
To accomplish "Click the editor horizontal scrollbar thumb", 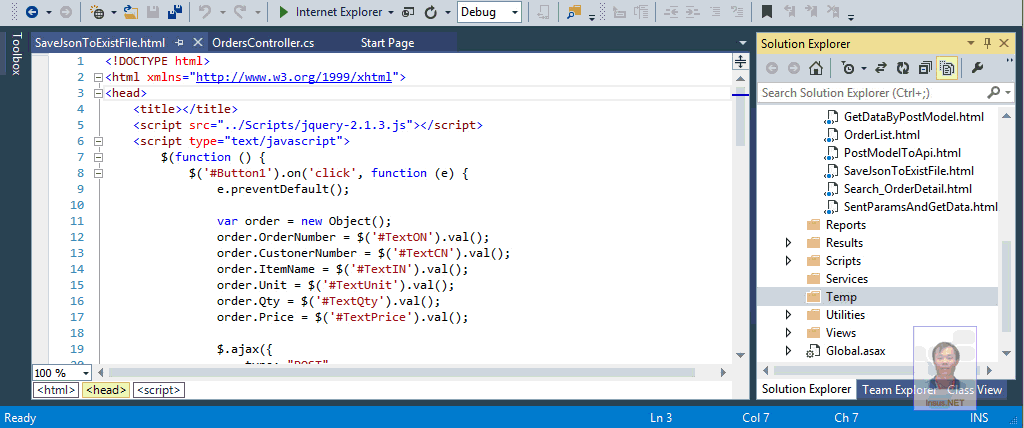I will pos(401,372).
